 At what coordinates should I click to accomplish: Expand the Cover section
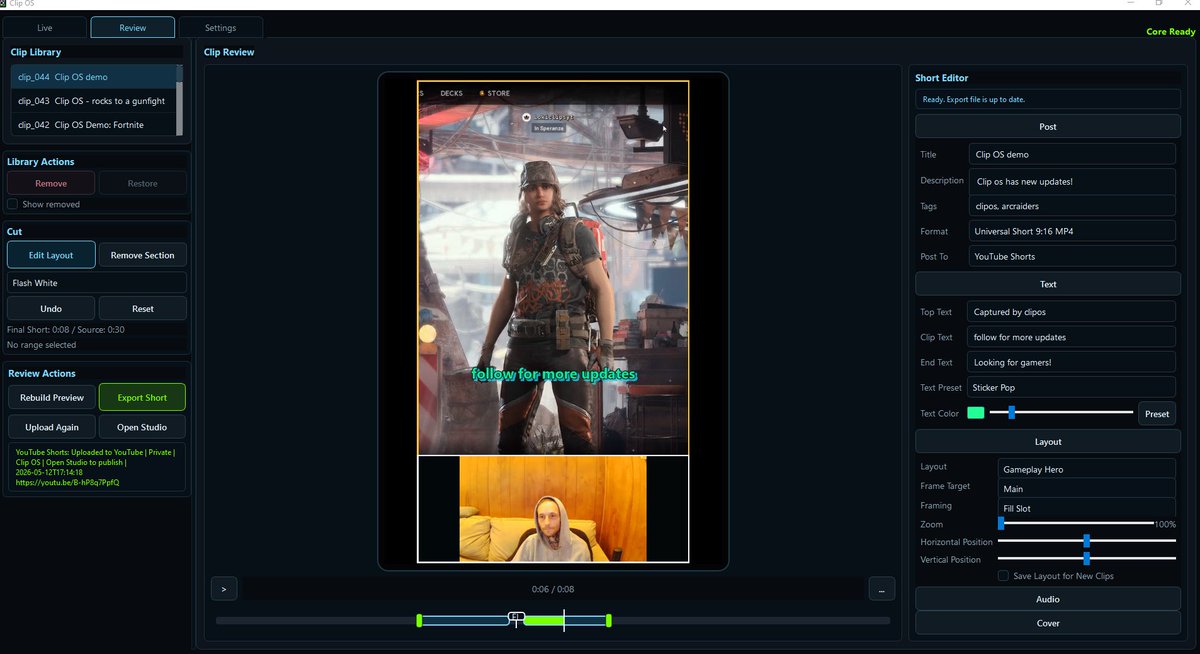pyautogui.click(x=1047, y=623)
